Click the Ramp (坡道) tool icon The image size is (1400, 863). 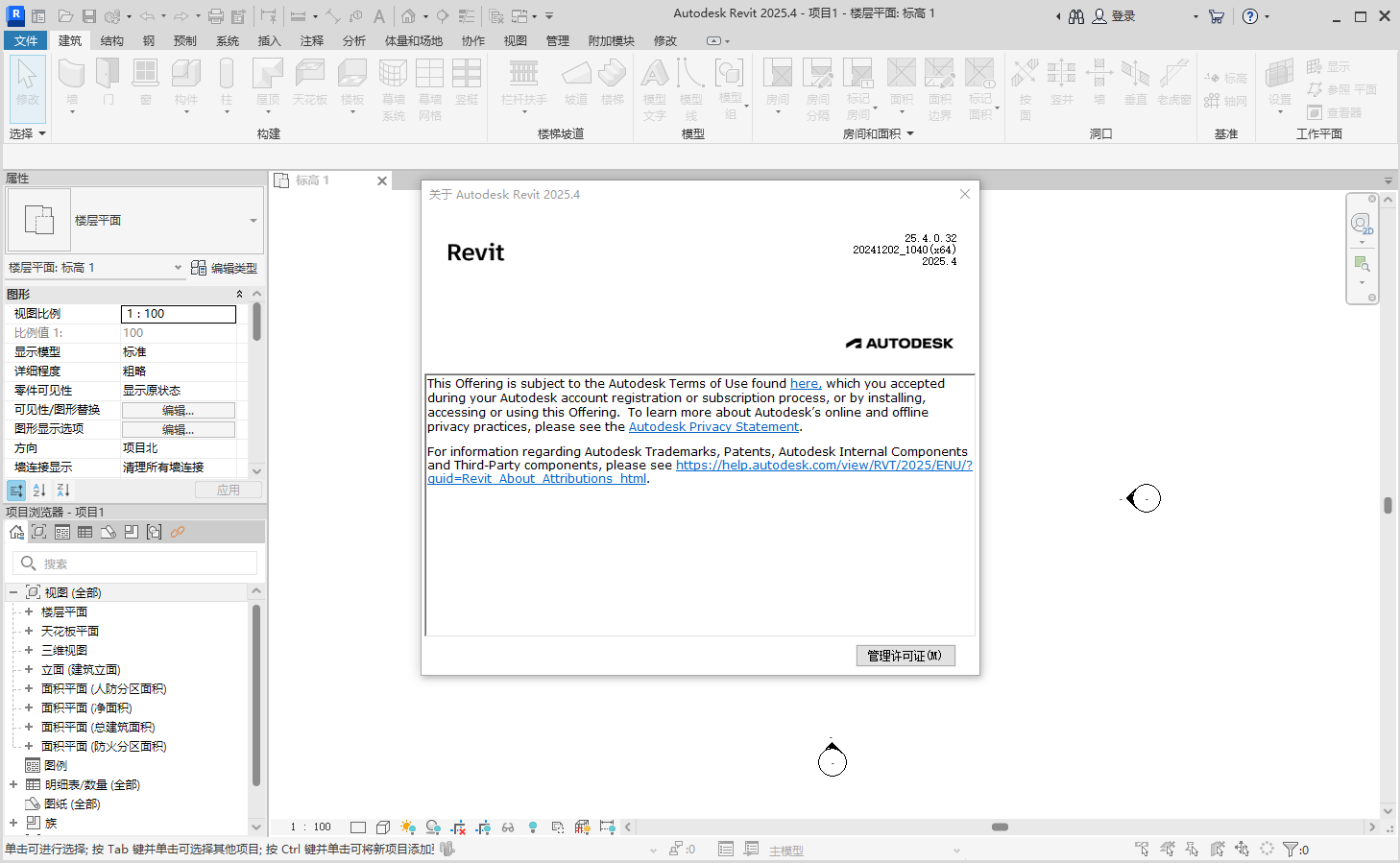point(576,74)
